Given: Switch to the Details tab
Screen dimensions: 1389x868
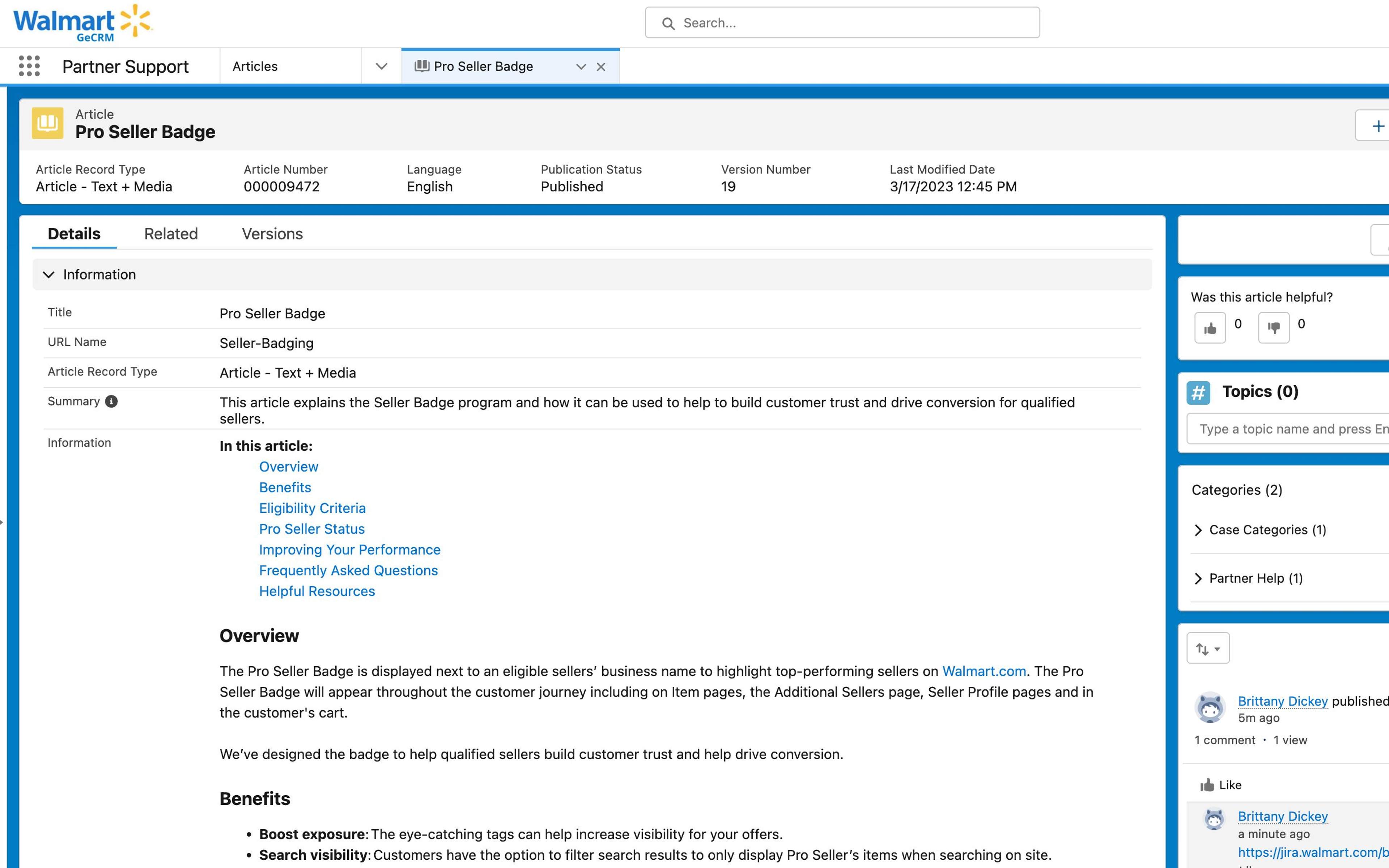Looking at the screenshot, I should (74, 234).
